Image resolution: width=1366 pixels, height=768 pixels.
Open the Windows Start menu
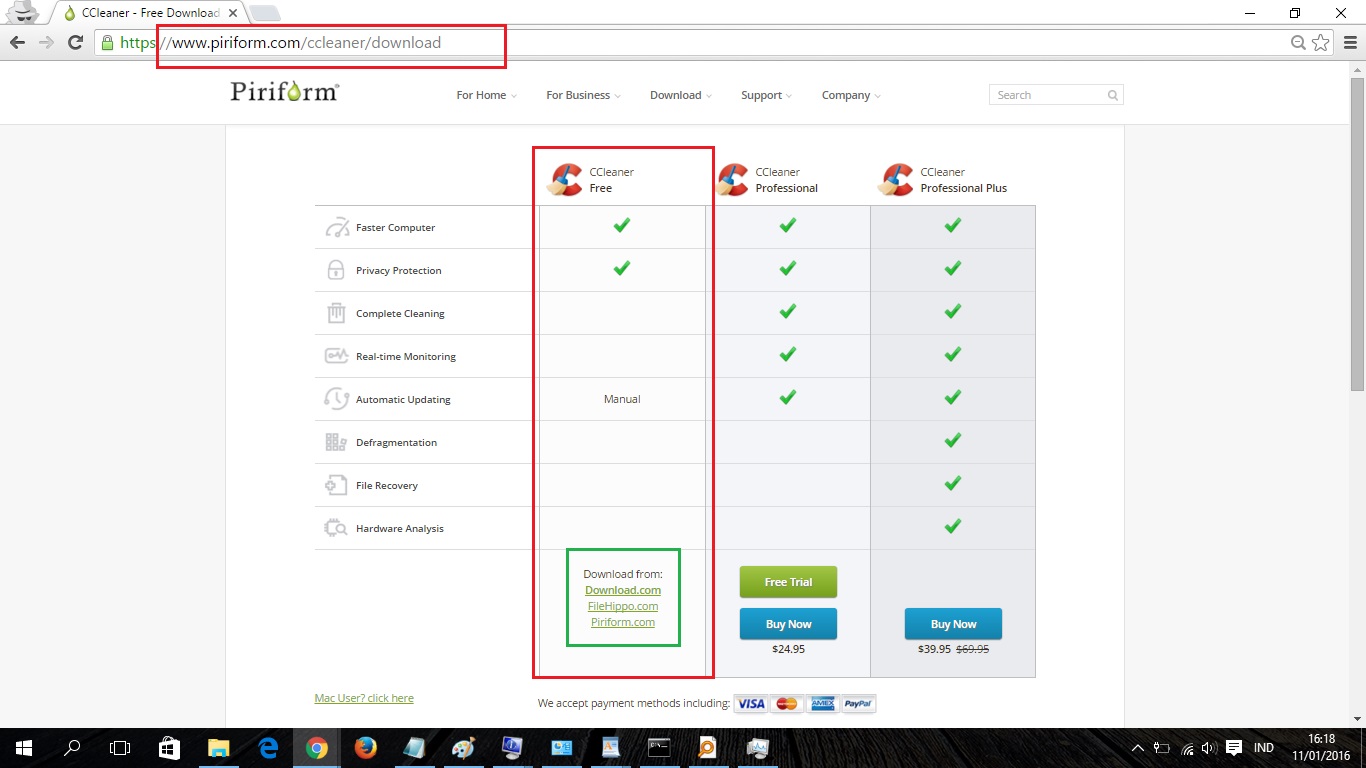24,748
